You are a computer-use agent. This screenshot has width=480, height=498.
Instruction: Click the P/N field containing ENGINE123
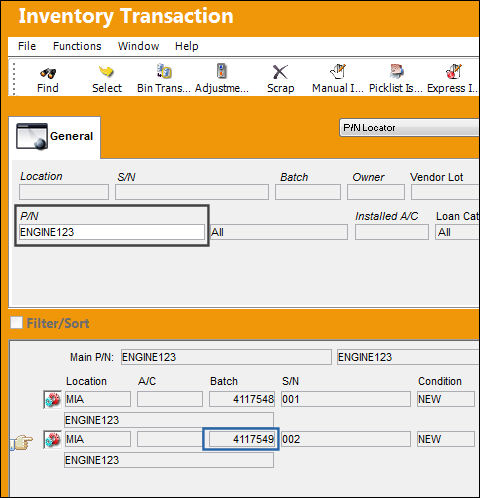pyautogui.click(x=112, y=232)
